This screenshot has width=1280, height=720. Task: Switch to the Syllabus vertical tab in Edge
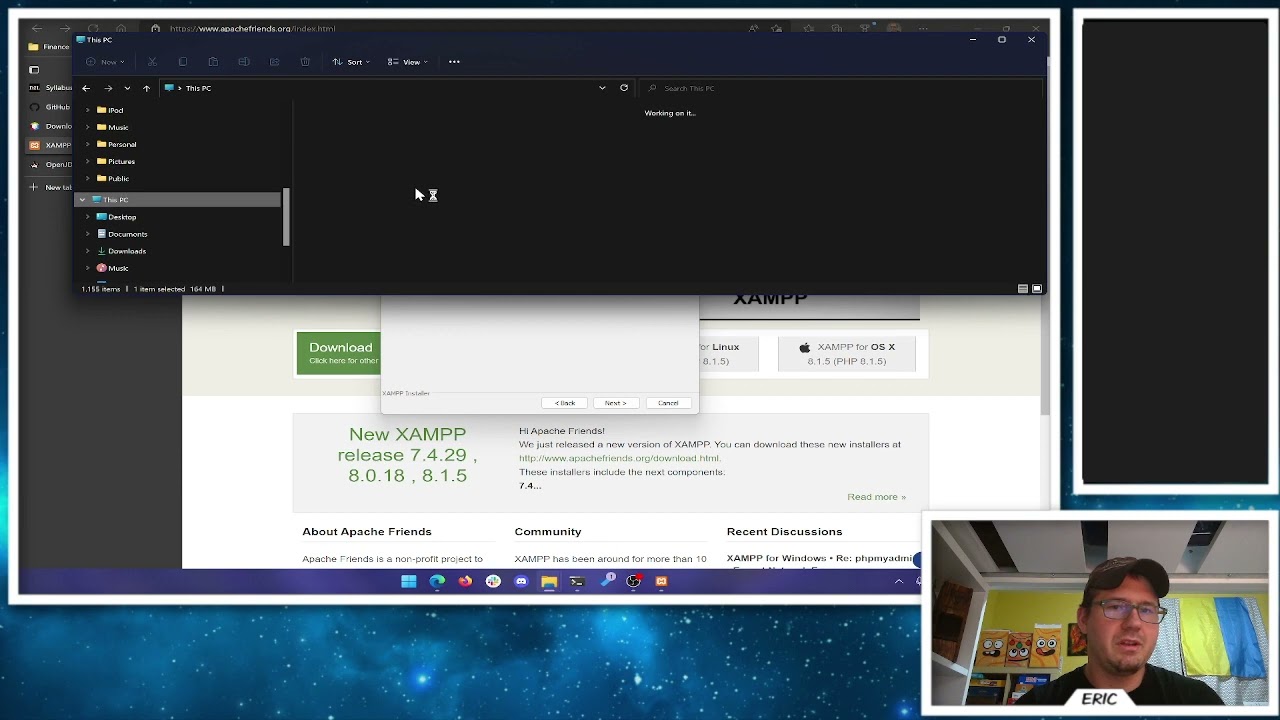(50, 88)
